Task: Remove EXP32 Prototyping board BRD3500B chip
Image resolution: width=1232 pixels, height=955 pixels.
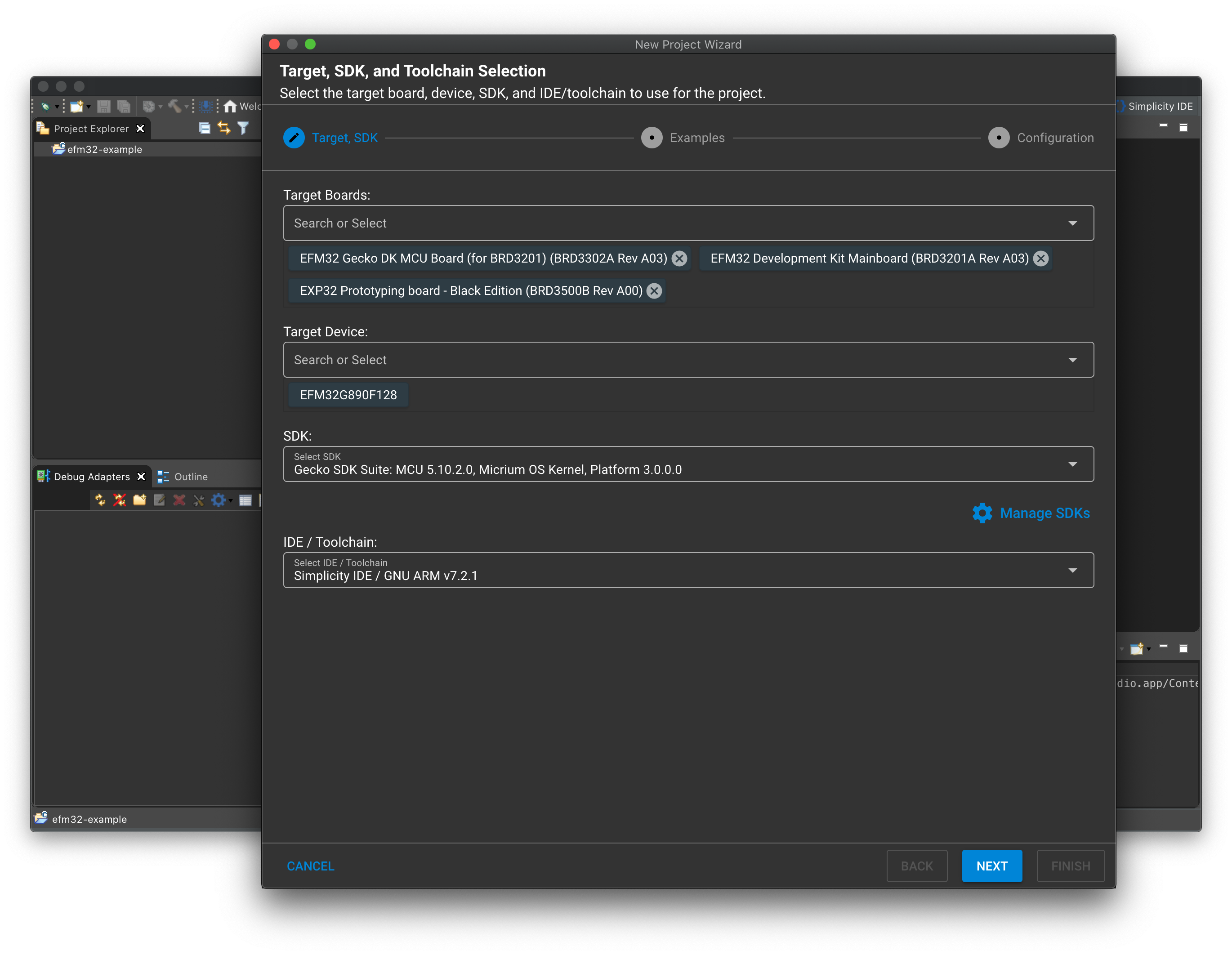Action: 654,290
